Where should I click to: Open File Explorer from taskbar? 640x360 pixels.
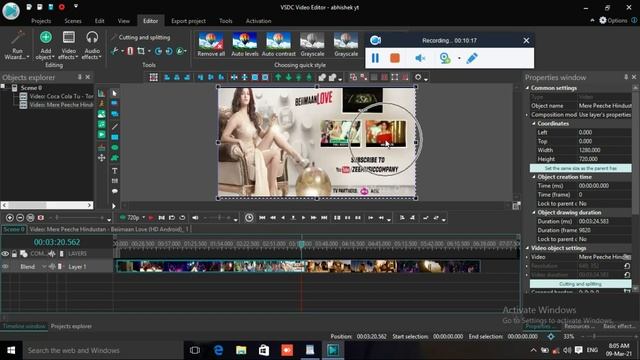coord(241,350)
